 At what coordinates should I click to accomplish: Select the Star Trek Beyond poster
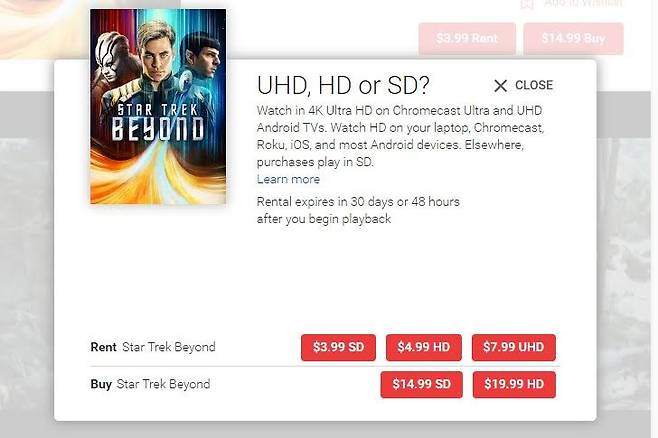pos(158,106)
